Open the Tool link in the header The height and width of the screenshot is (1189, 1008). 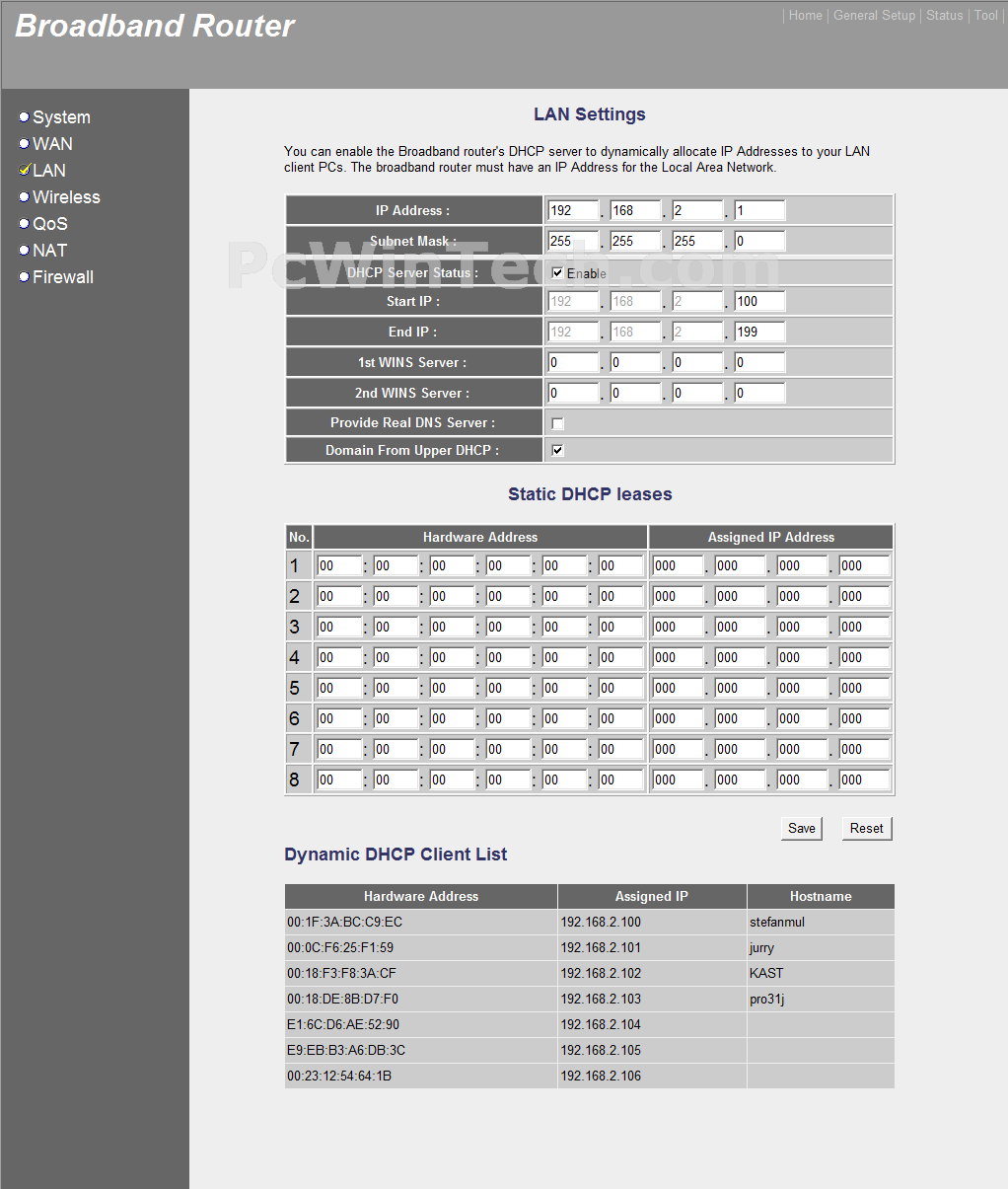click(x=985, y=15)
